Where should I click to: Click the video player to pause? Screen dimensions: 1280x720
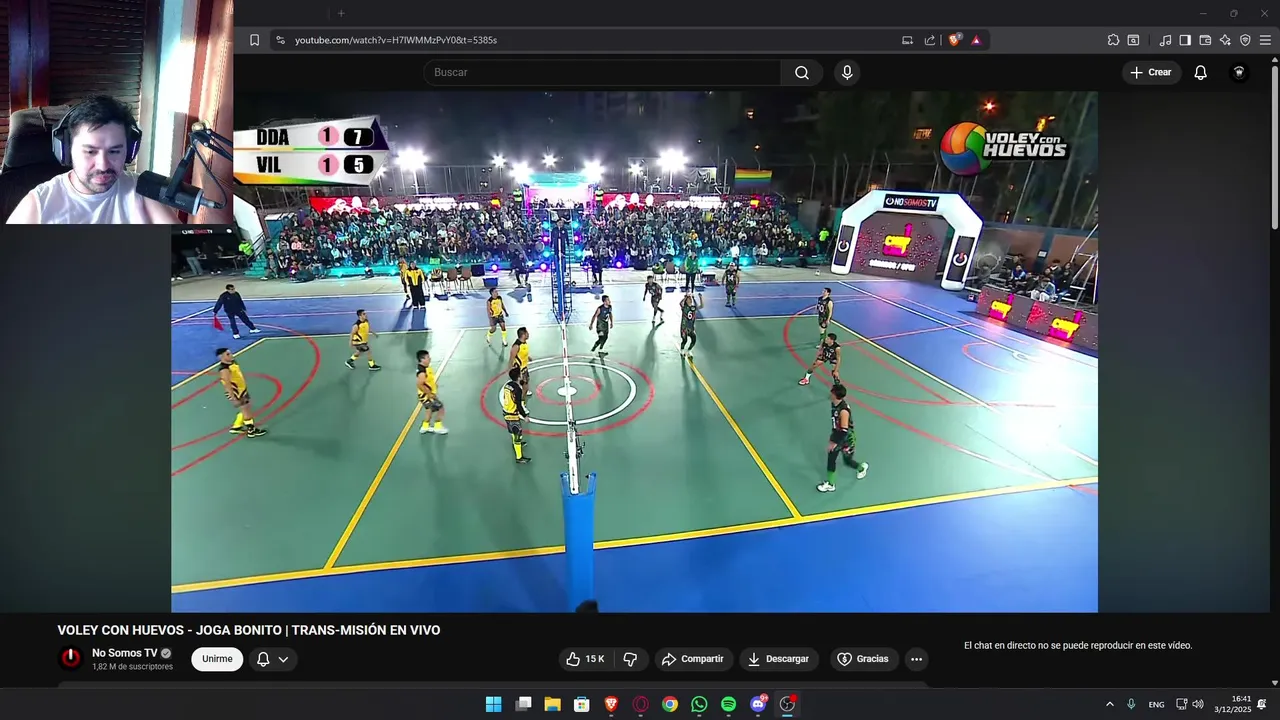[x=634, y=352]
